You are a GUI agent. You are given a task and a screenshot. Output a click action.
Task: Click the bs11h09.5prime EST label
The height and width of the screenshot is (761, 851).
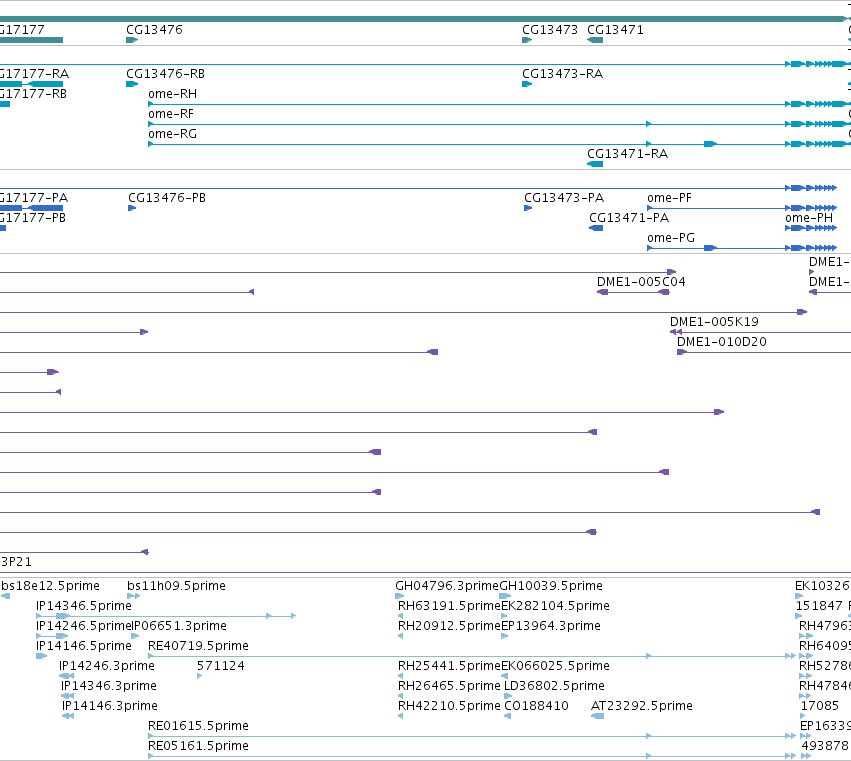click(x=176, y=586)
